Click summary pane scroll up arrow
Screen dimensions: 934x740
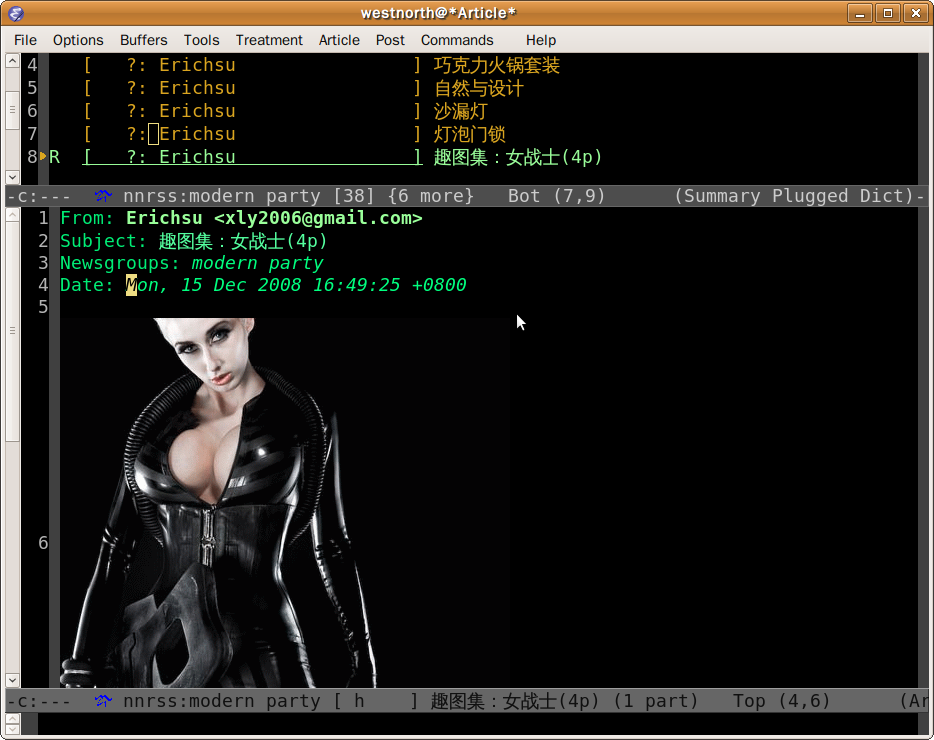(x=12, y=61)
